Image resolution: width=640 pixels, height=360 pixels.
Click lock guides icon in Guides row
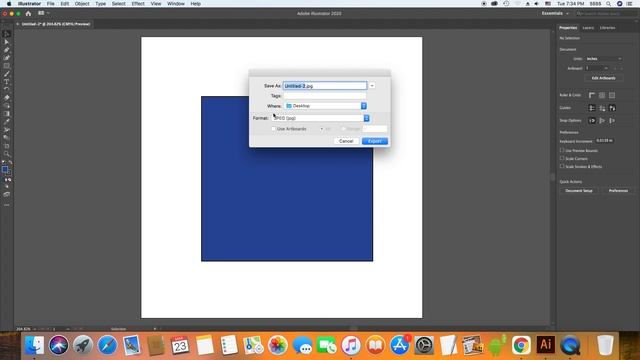pyautogui.click(x=602, y=108)
